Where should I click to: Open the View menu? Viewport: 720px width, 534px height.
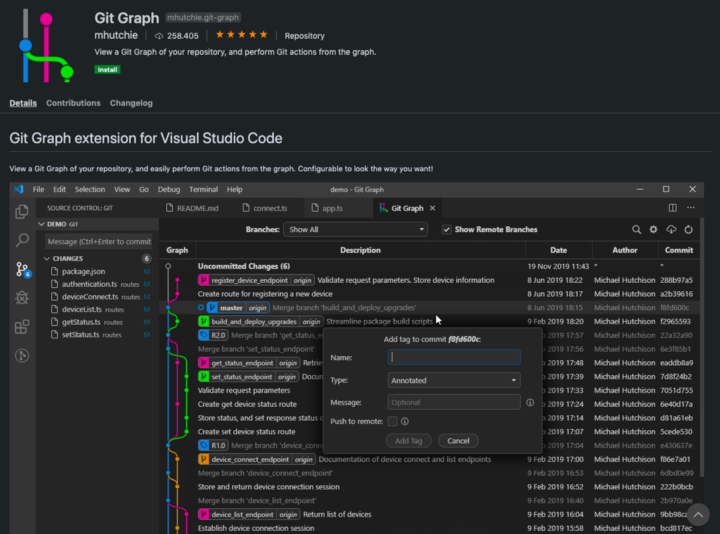pos(122,190)
